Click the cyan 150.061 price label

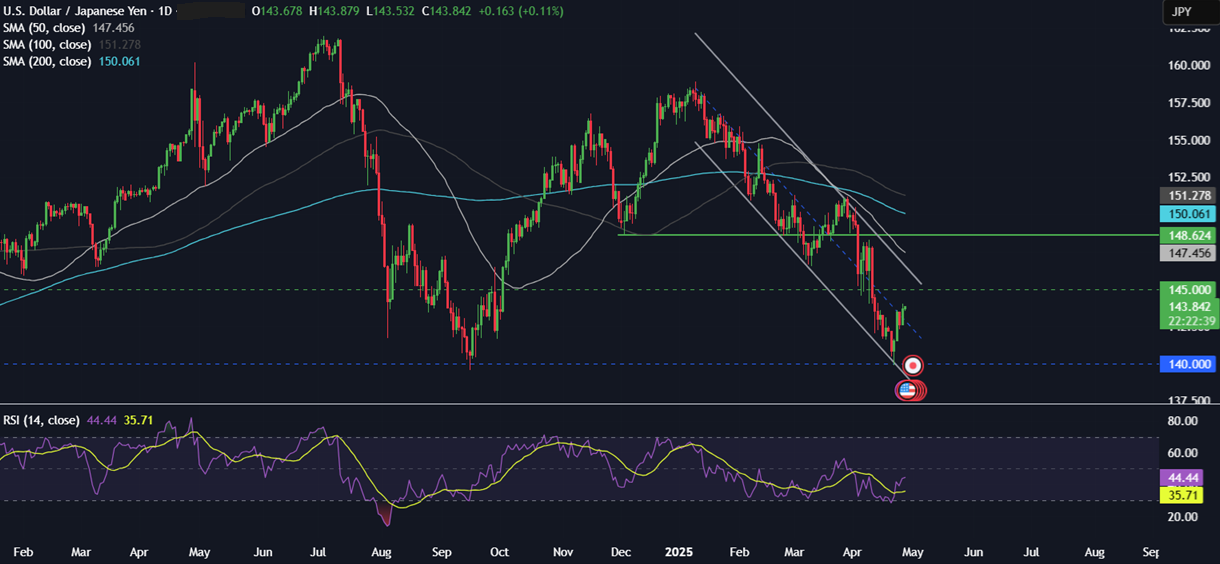click(x=1187, y=214)
